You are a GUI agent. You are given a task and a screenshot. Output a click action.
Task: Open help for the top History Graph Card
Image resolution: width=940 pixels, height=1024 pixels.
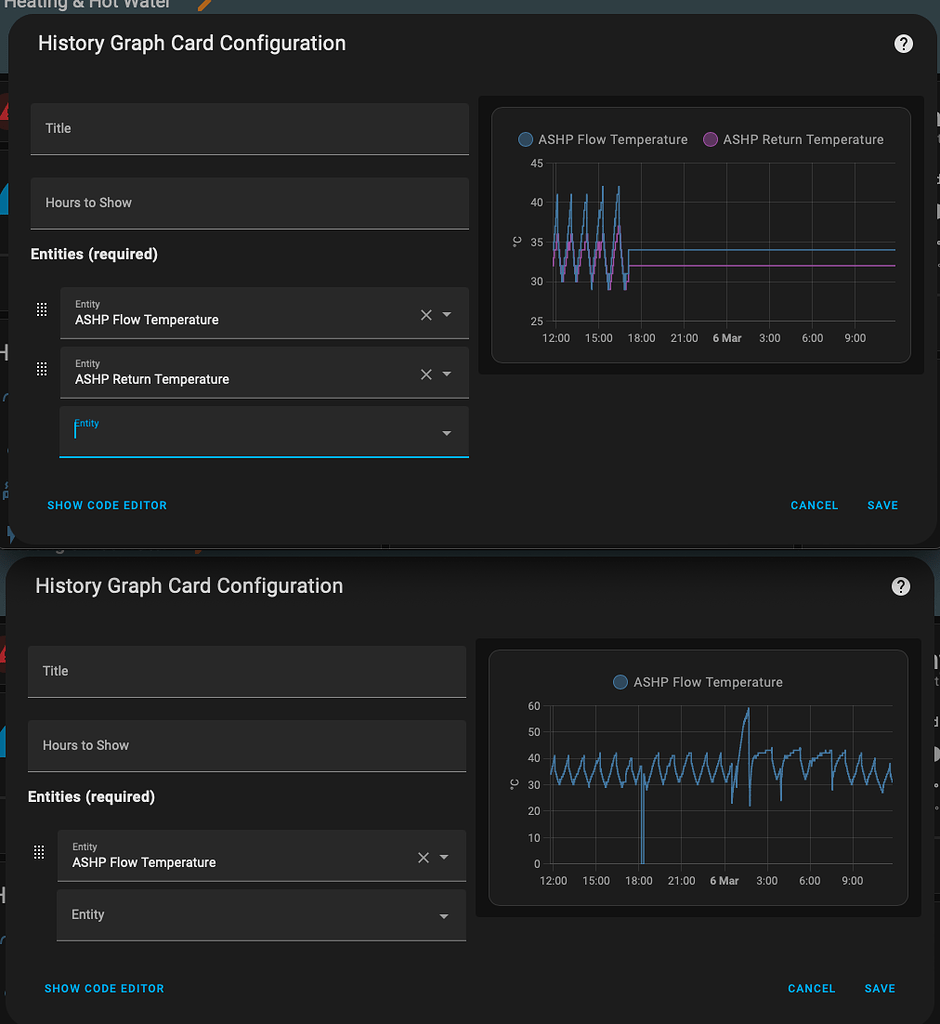tap(903, 44)
